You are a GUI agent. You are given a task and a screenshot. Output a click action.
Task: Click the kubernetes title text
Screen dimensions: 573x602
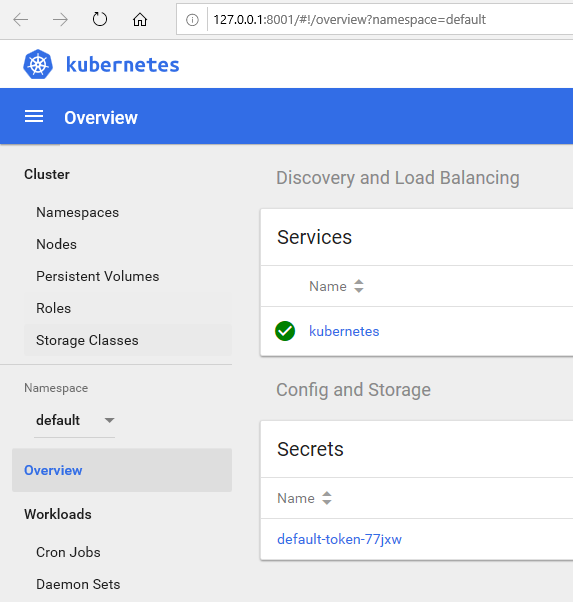pos(123,64)
